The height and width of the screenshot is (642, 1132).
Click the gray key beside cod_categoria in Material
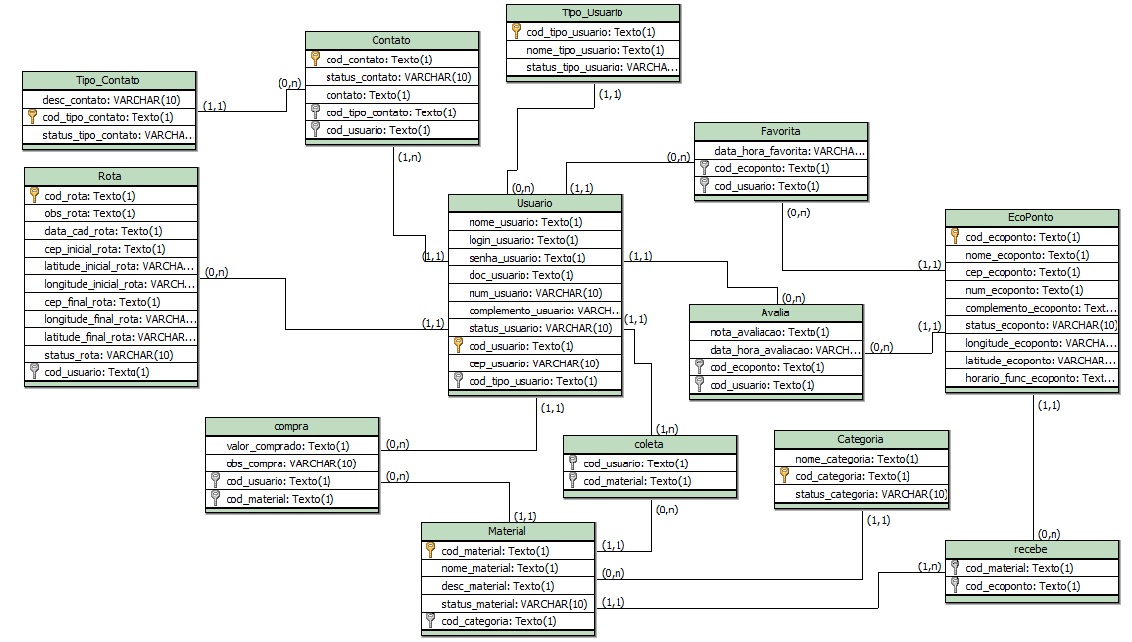pos(431,620)
